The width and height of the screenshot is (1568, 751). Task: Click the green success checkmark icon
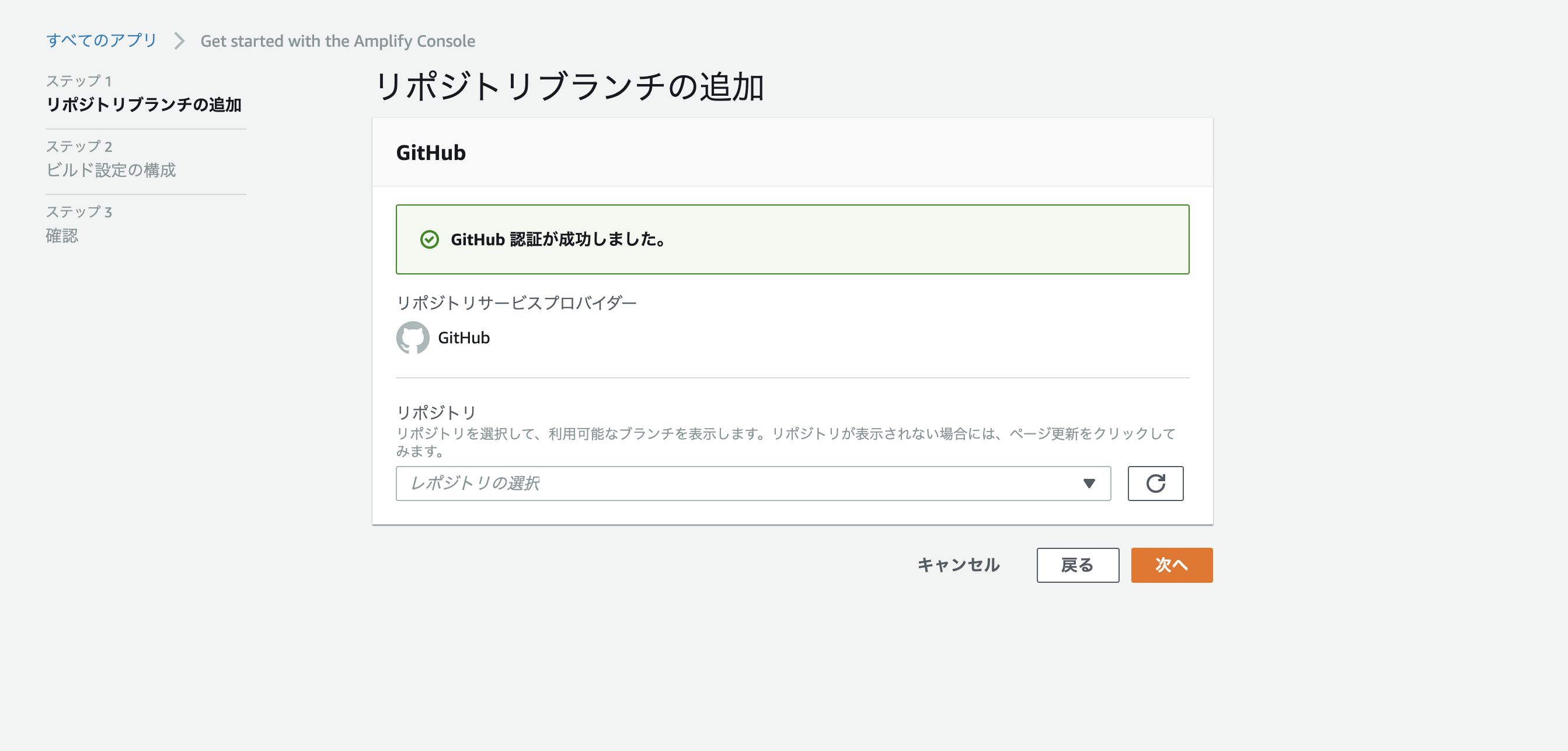coord(429,239)
